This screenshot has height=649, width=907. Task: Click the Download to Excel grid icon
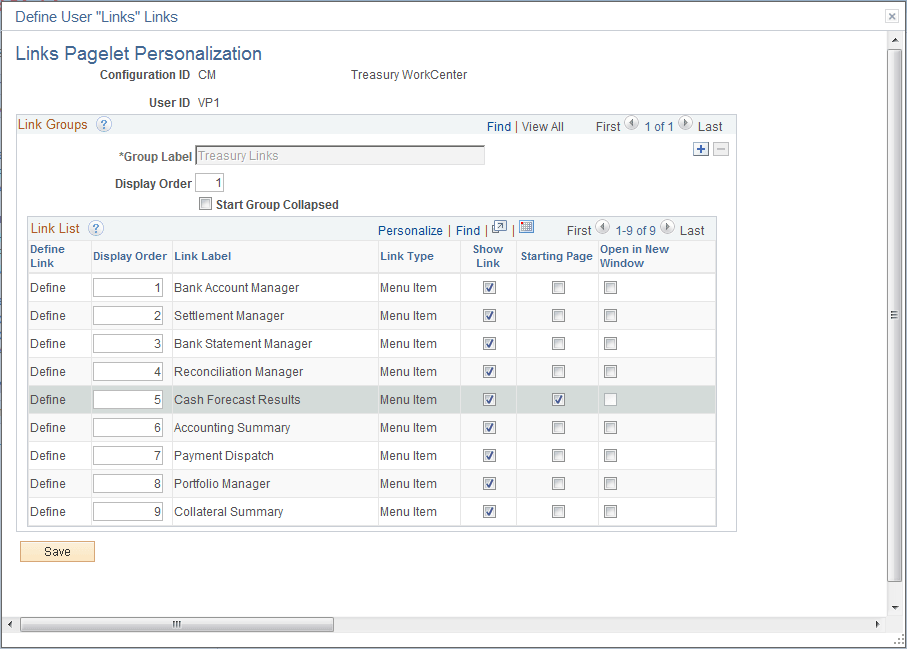526,227
